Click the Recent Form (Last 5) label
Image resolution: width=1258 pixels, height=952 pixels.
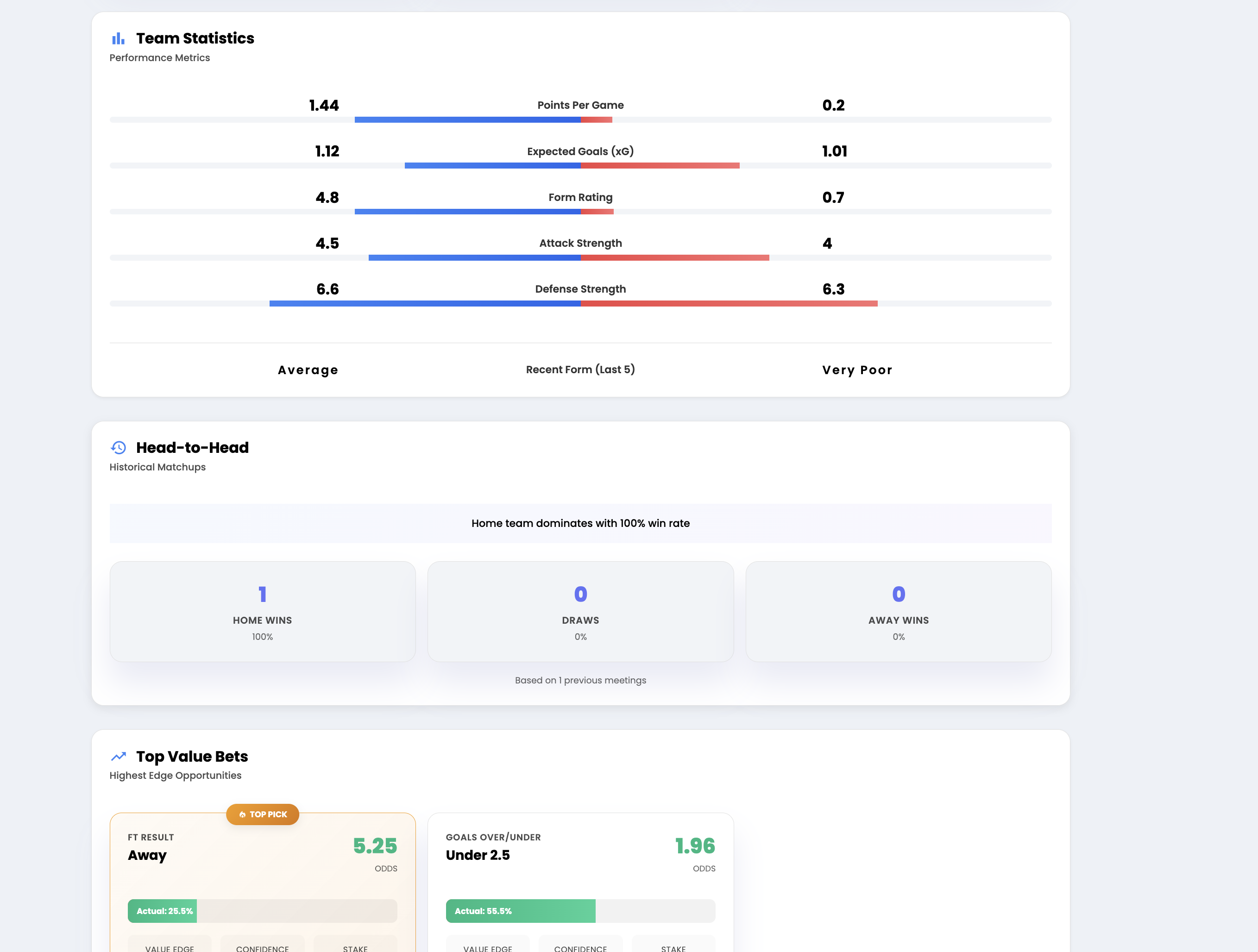coord(580,370)
